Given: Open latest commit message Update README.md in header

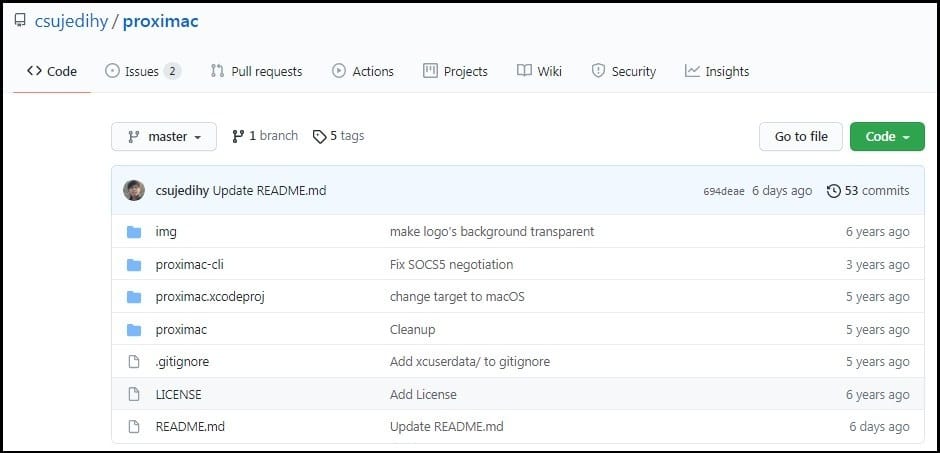Looking at the screenshot, I should [x=270, y=191].
